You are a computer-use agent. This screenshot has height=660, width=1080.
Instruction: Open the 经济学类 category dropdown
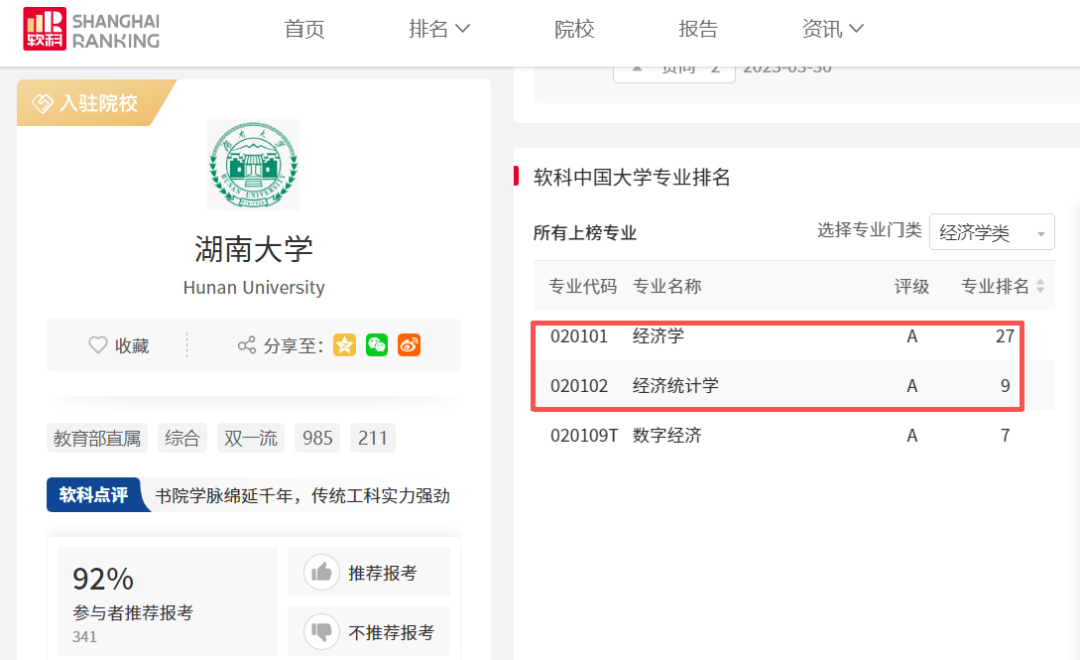(991, 231)
